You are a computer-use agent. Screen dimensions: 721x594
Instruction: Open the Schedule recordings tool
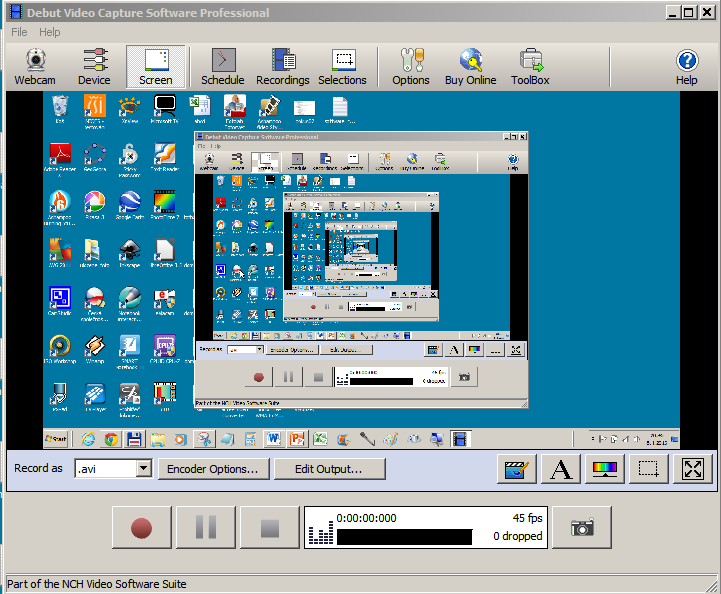pyautogui.click(x=223, y=67)
